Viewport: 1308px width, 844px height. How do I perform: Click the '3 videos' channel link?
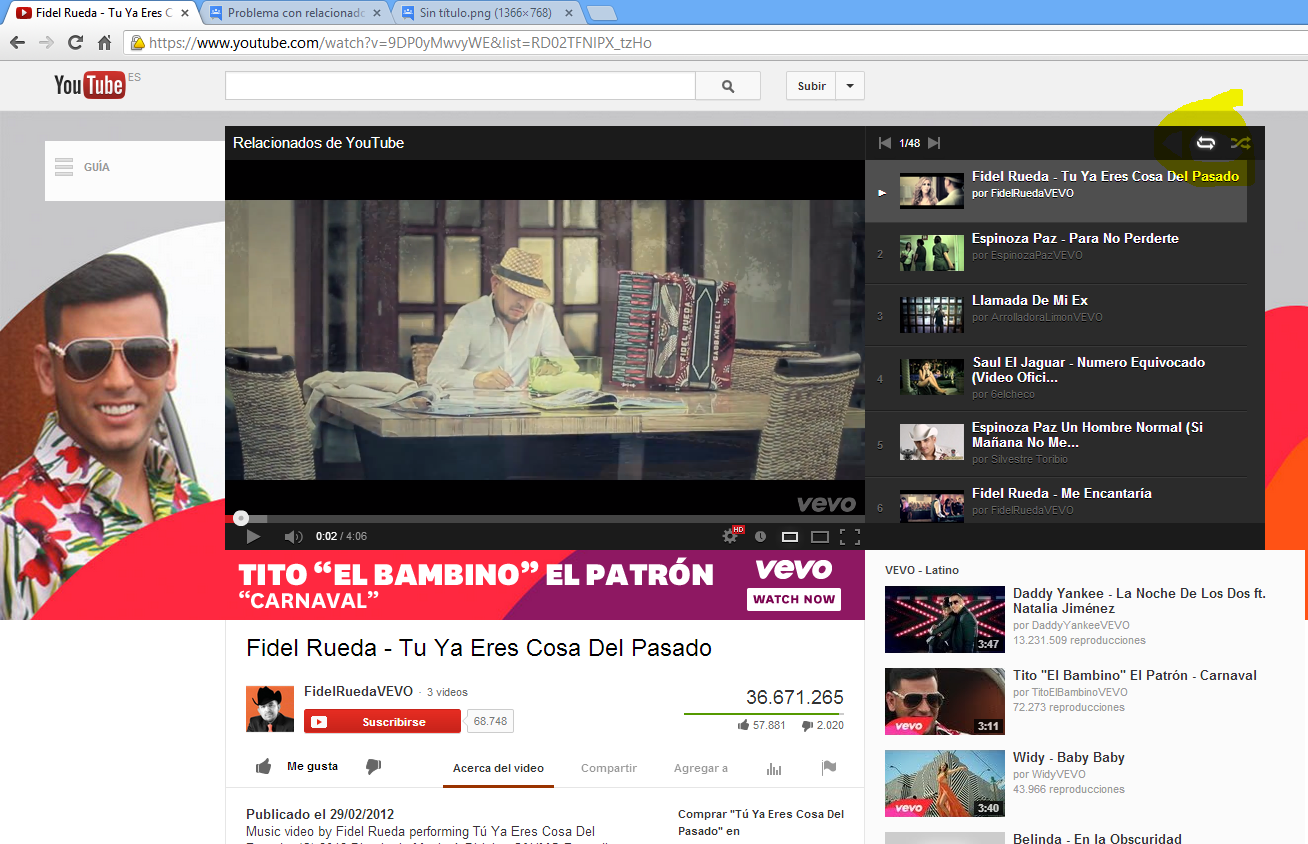click(x=447, y=692)
